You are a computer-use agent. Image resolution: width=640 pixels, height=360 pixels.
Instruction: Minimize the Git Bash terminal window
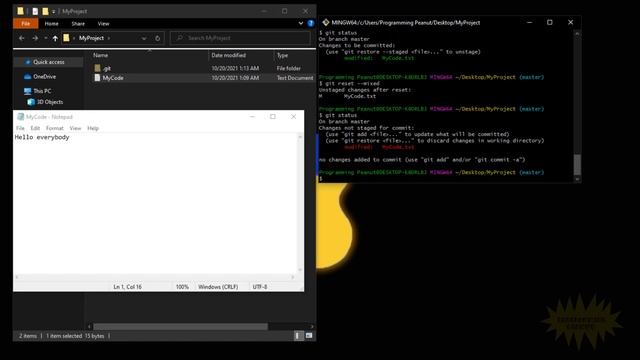click(529, 22)
